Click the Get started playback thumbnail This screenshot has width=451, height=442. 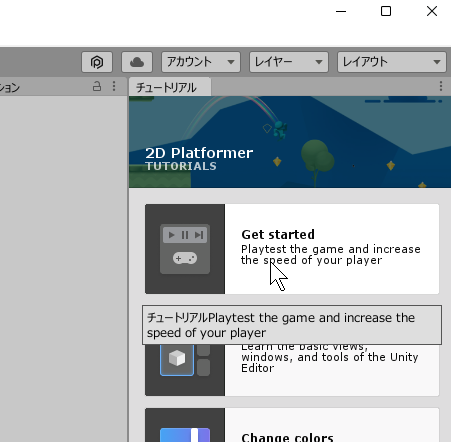(x=185, y=249)
